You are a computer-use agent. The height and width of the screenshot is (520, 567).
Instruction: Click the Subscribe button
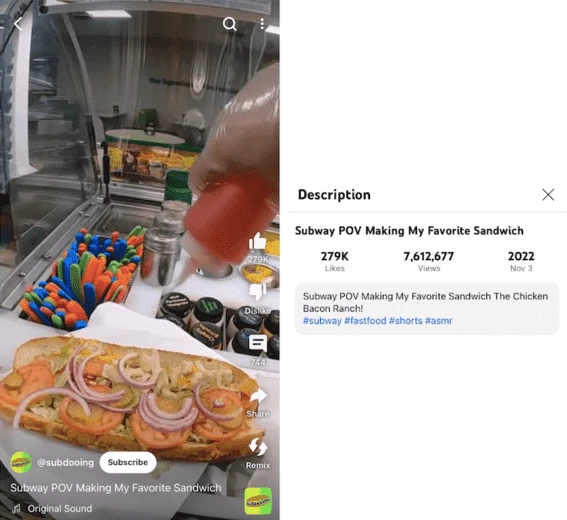click(x=128, y=462)
